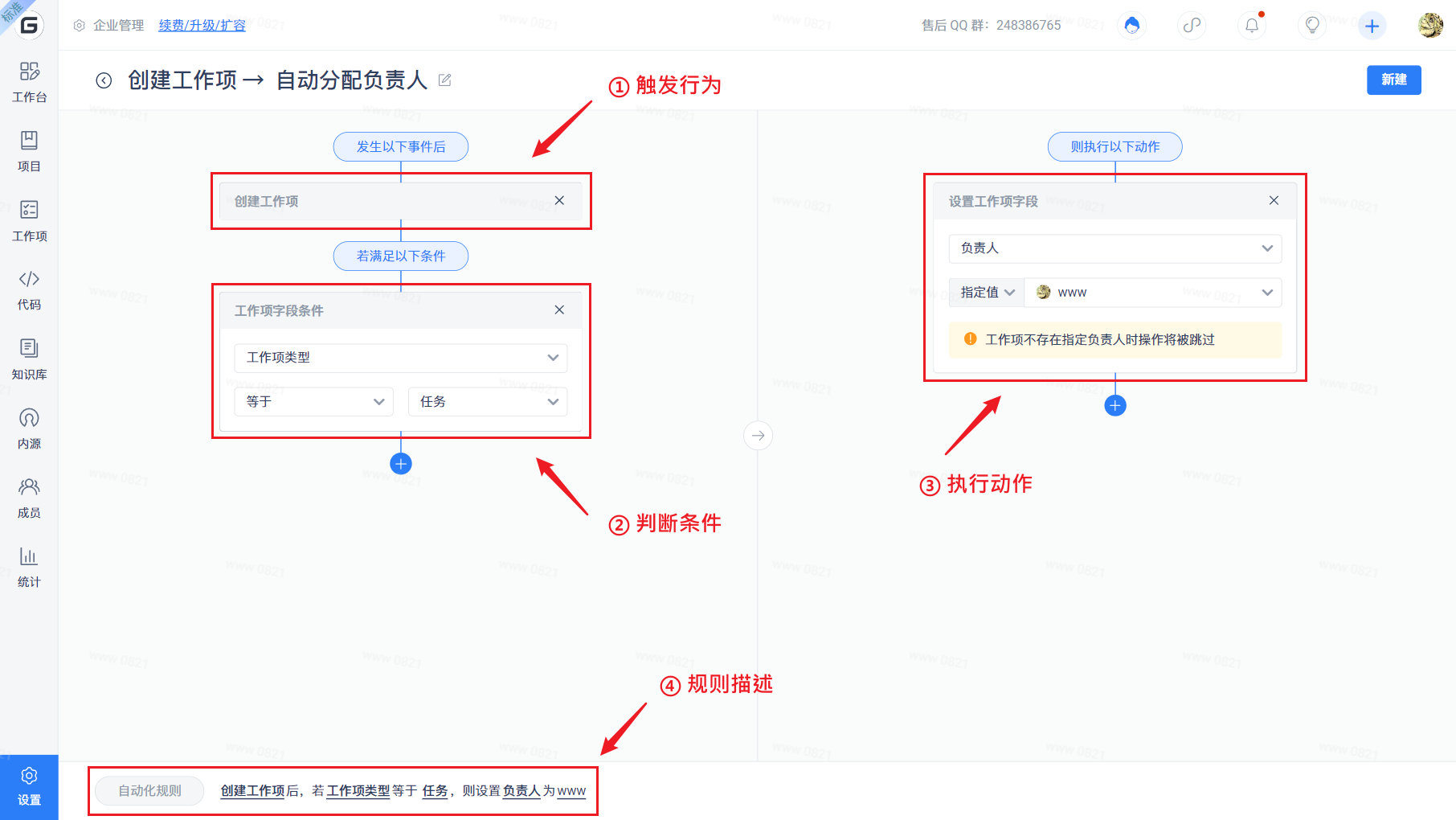The image size is (1456, 820).
Task: Click the rule title 创建工作项 → 自动分配负责人
Action: click(277, 80)
